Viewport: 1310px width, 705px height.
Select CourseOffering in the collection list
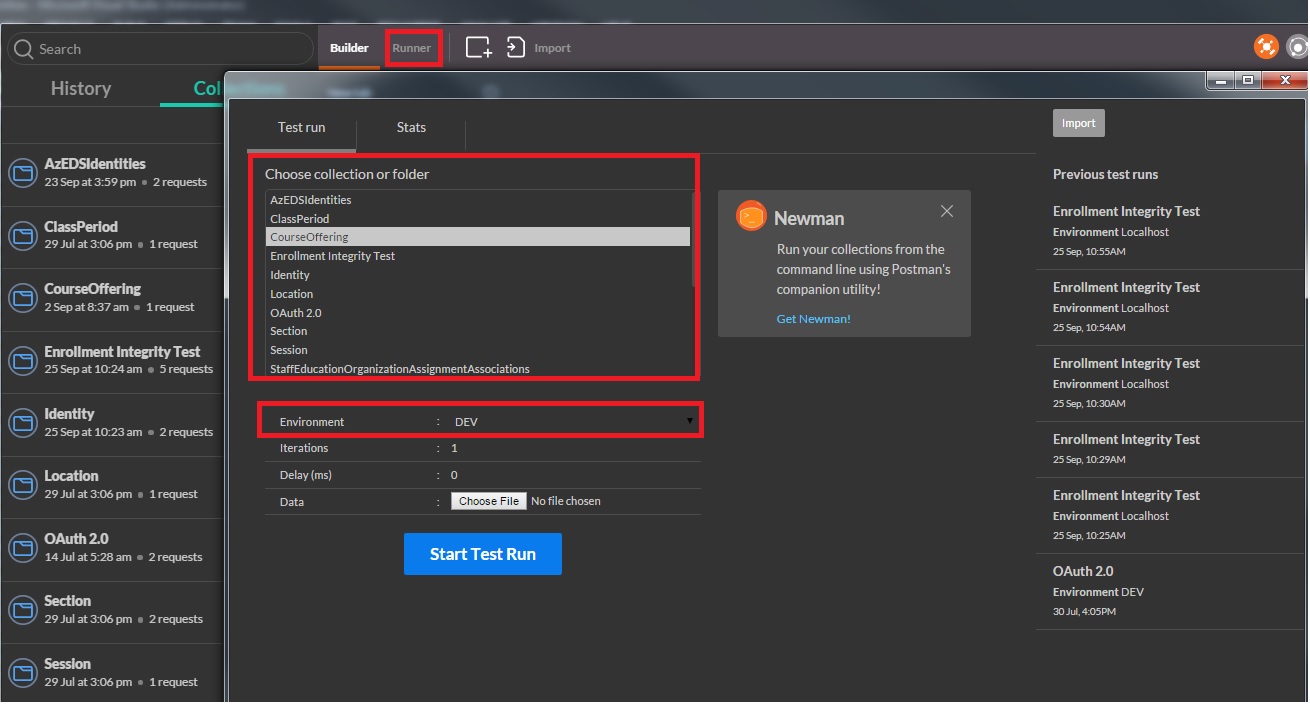(478, 237)
